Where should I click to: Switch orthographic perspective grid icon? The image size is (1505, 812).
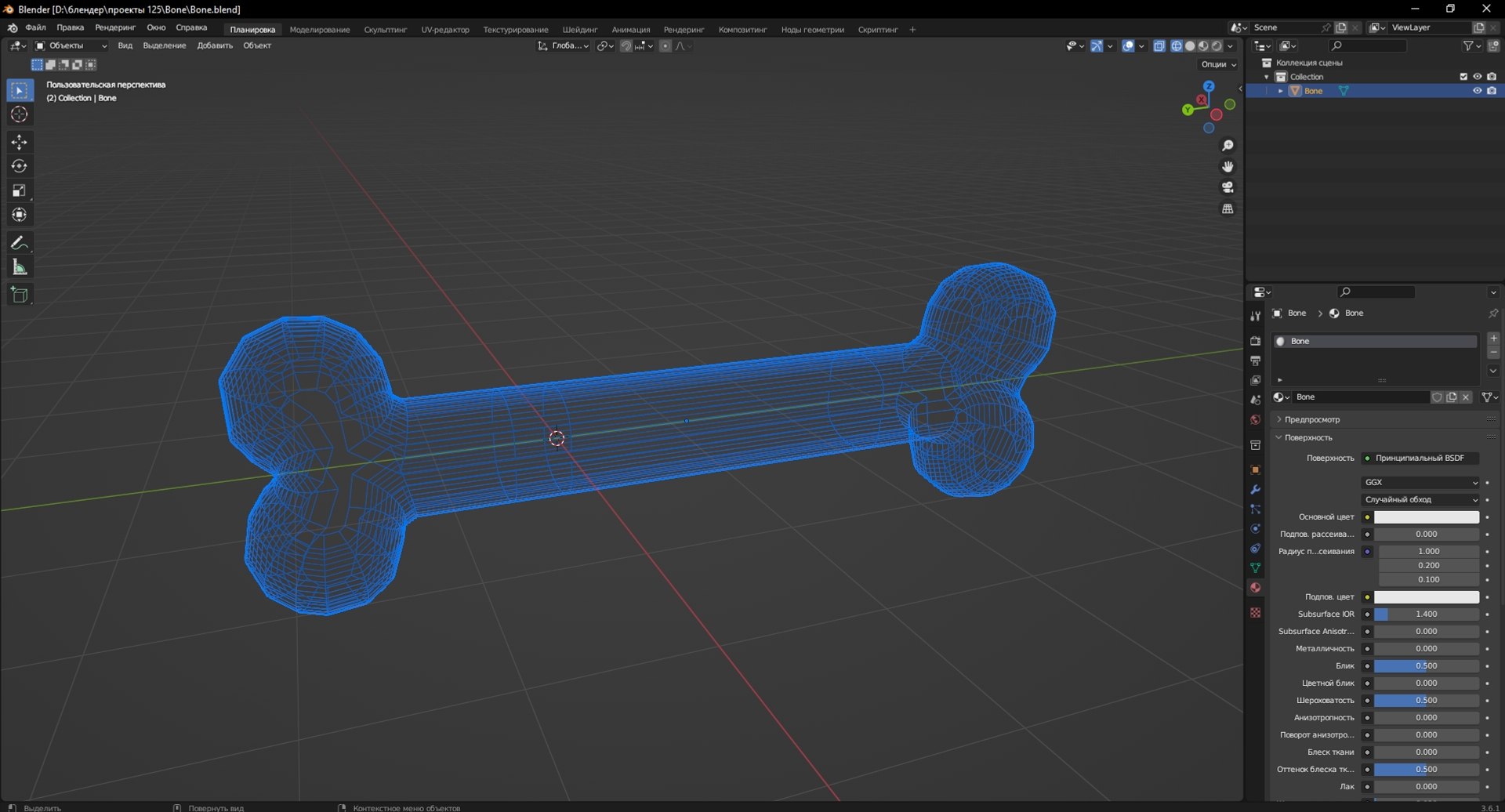coord(1228,208)
